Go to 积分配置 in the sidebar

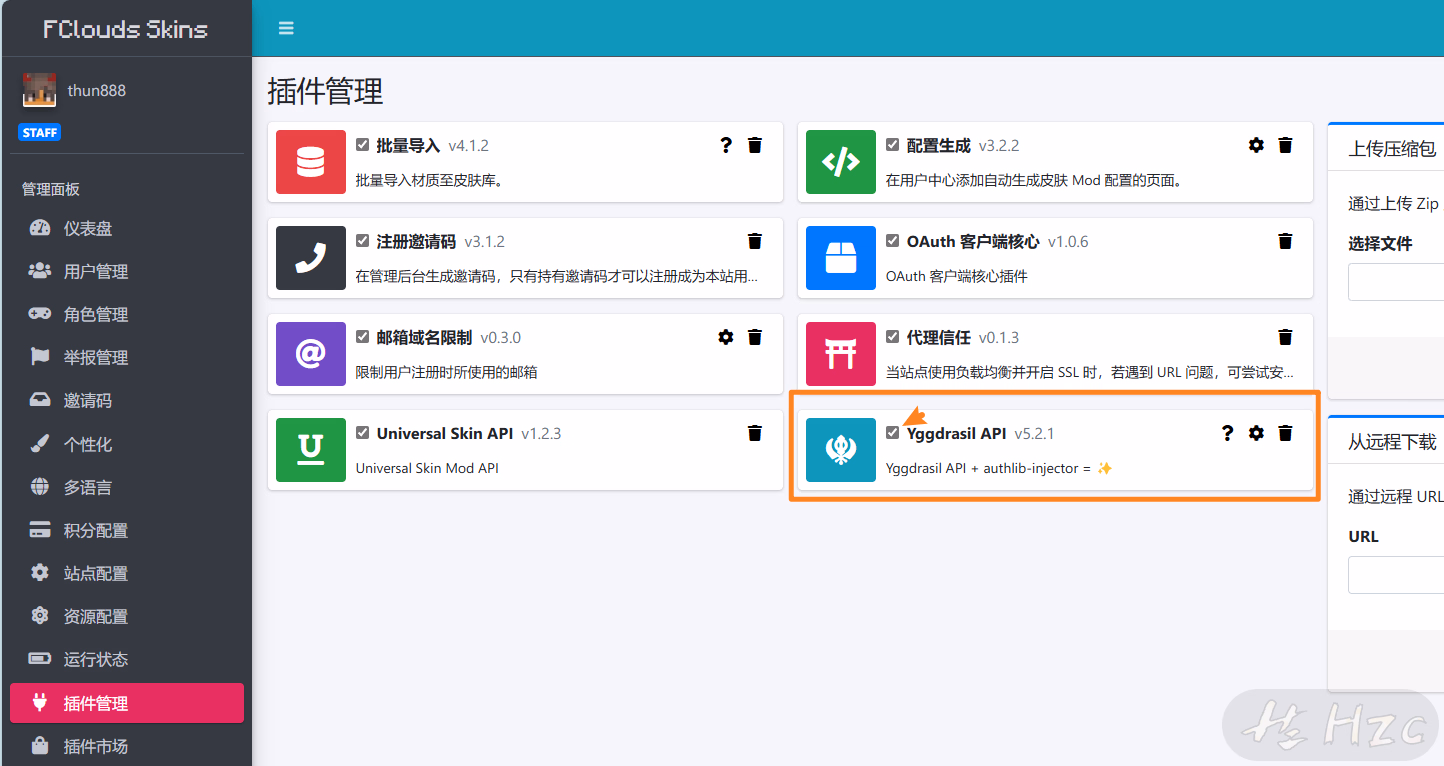pos(127,530)
